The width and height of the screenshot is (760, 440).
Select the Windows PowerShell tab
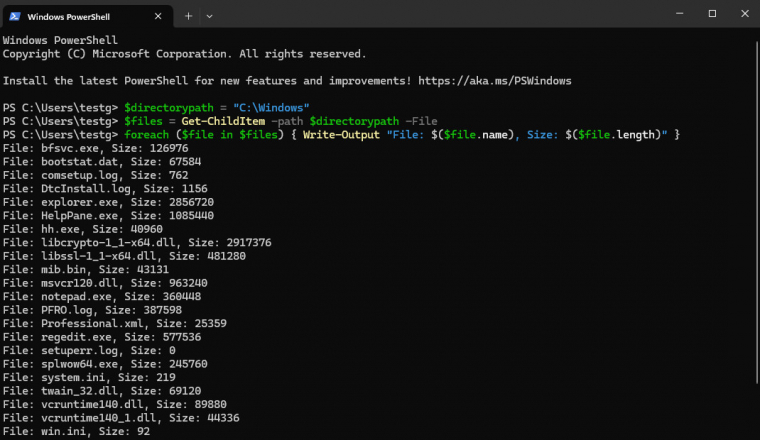87,16
